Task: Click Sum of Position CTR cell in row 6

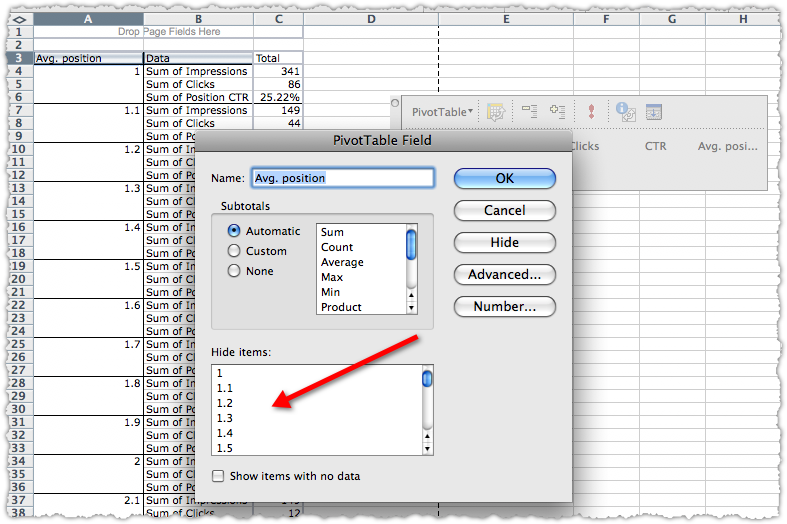Action: pyautogui.click(x=198, y=97)
